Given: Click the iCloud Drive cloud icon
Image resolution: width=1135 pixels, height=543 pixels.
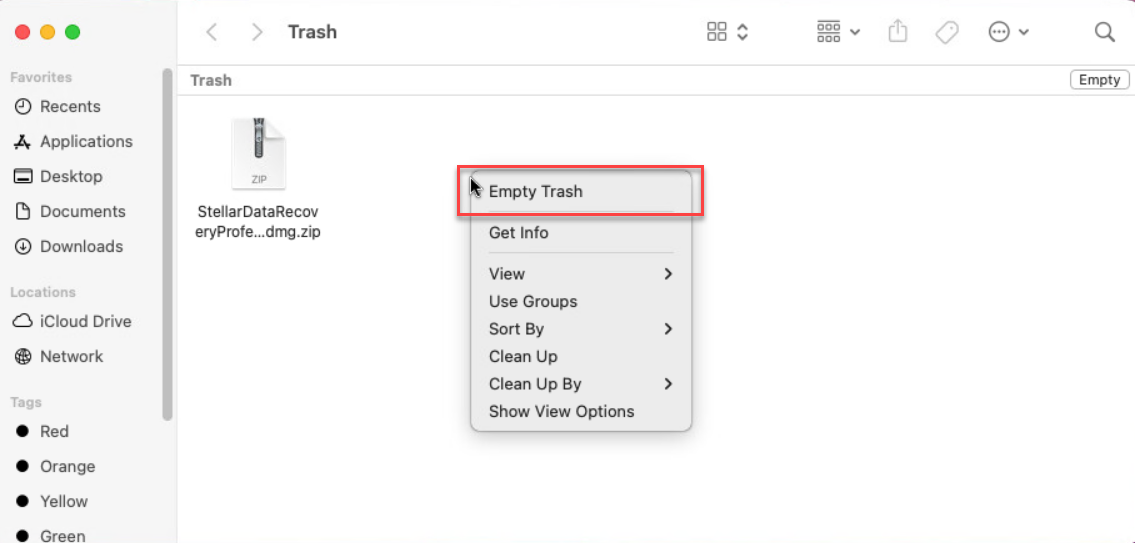Looking at the screenshot, I should [x=23, y=321].
